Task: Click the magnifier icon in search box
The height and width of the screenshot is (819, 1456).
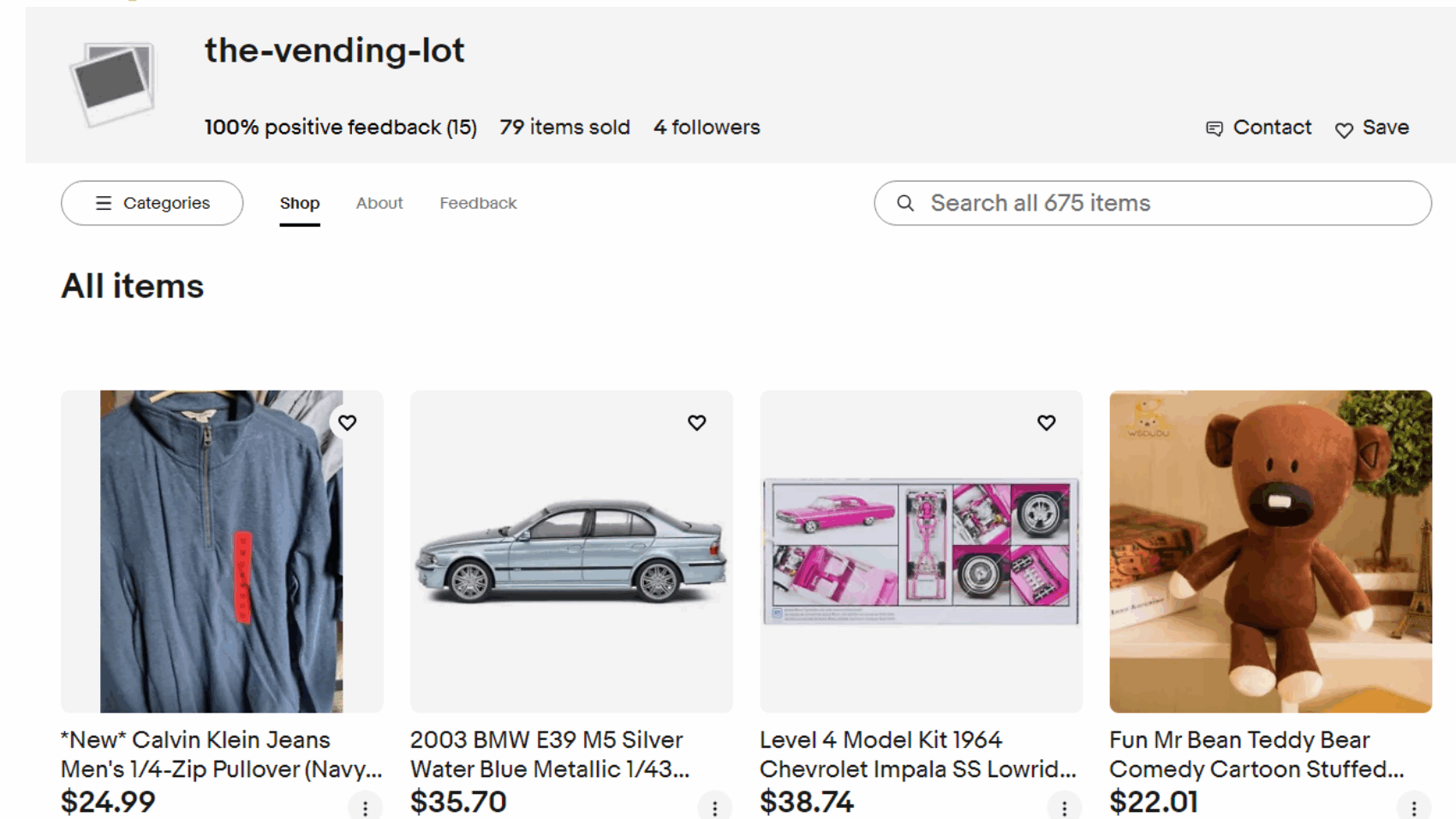Action: coord(905,203)
